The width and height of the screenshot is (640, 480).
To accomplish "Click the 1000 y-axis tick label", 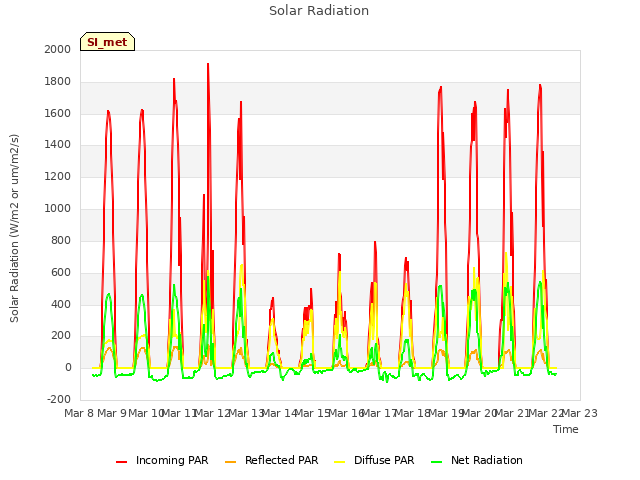I will coord(58,208).
